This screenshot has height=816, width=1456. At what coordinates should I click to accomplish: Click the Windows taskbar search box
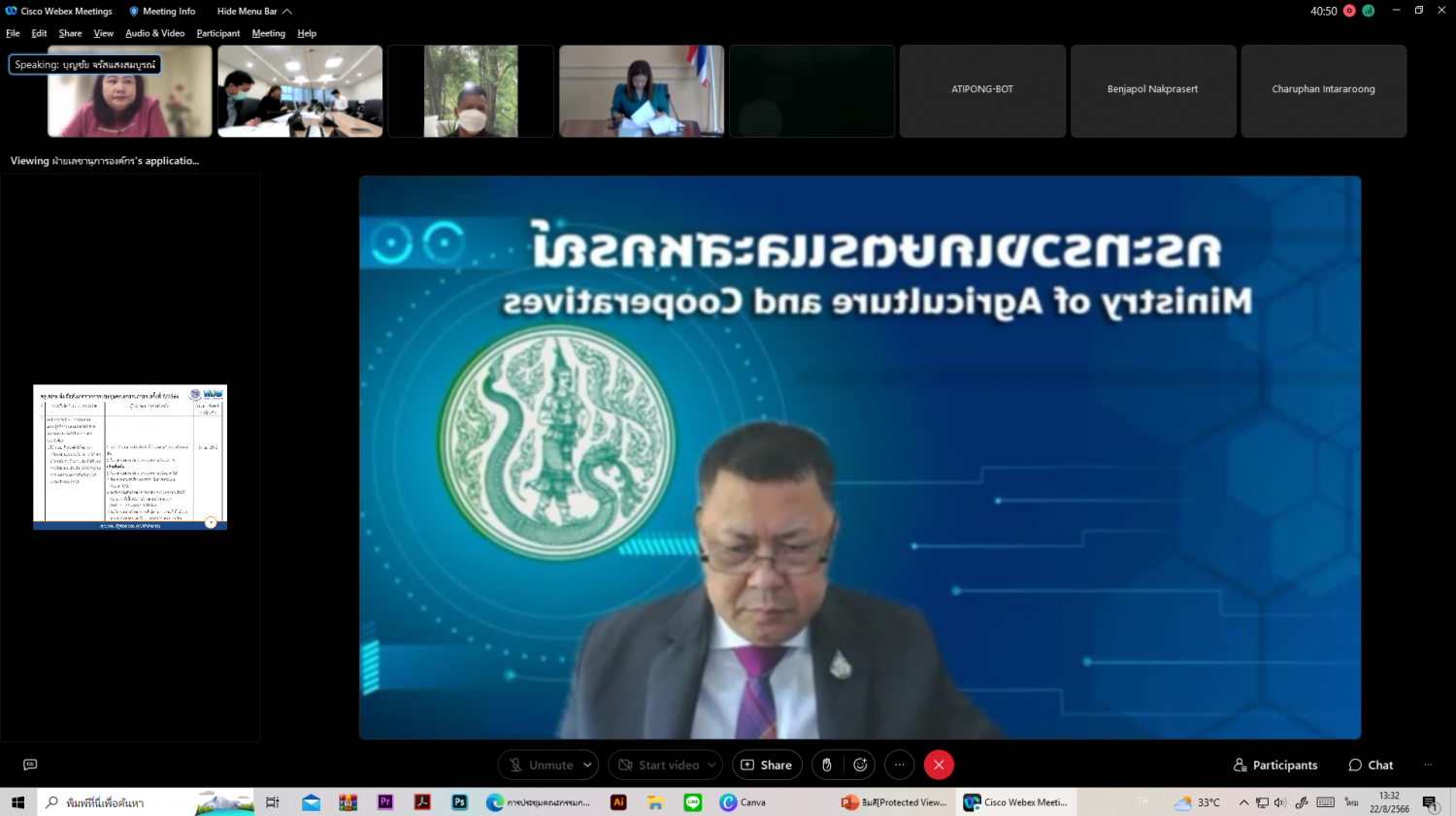146,802
